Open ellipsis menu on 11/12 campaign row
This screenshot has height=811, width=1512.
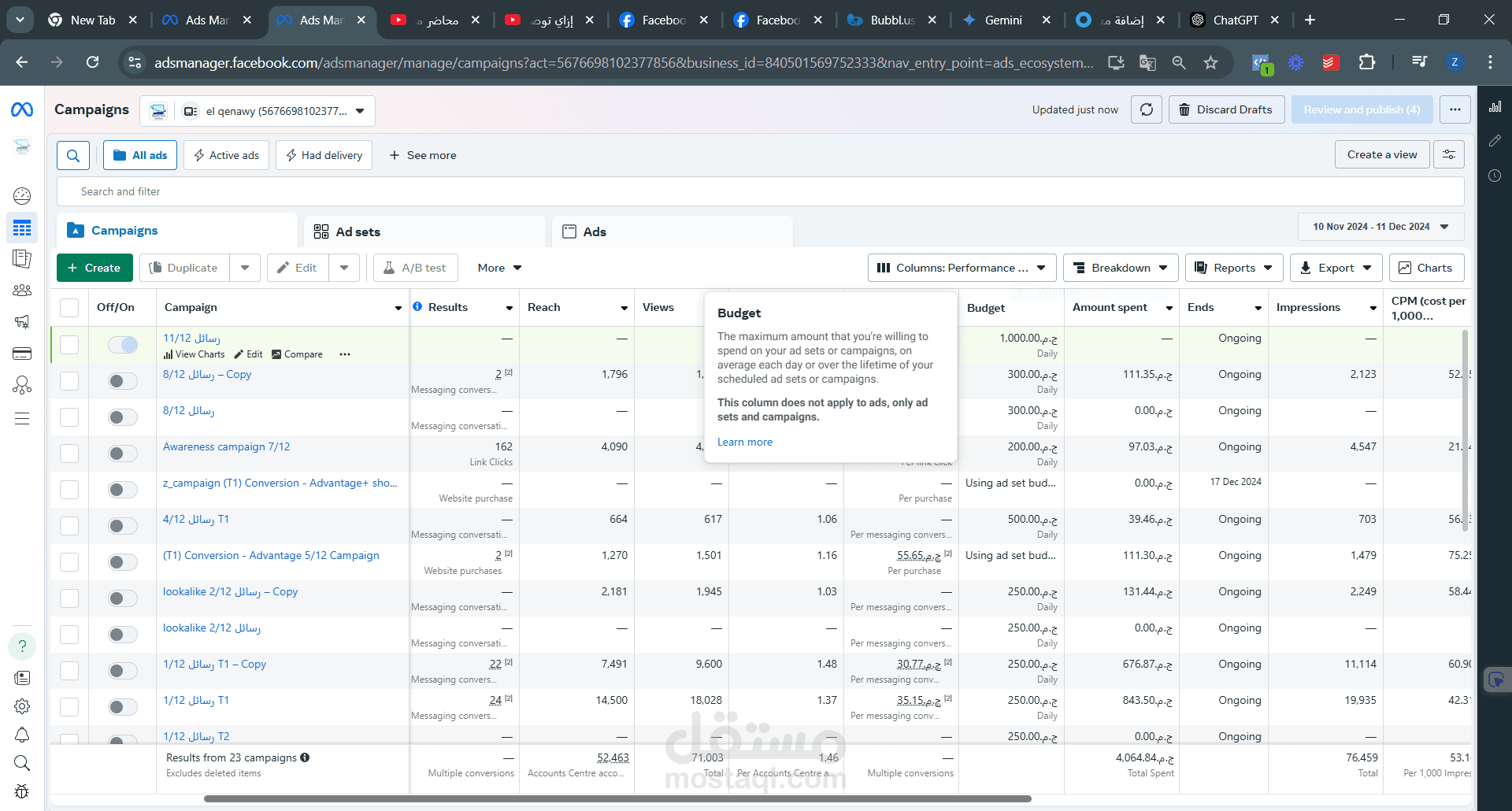[345, 354]
